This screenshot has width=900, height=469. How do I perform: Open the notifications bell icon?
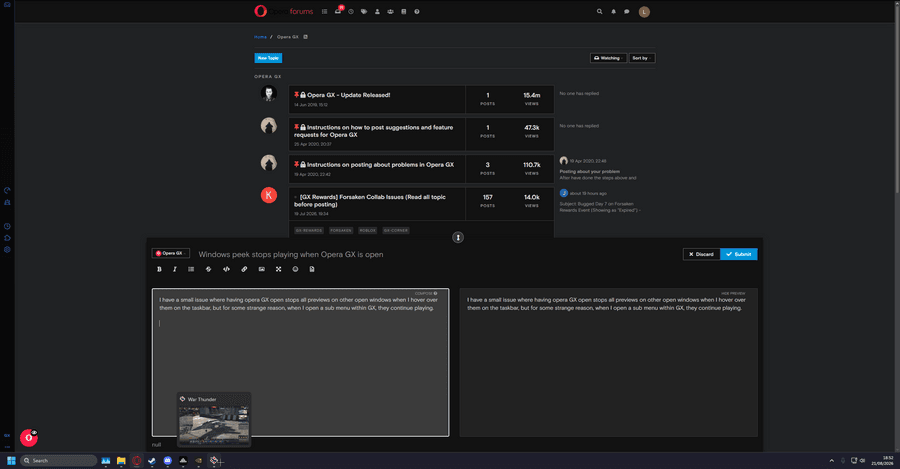click(613, 11)
